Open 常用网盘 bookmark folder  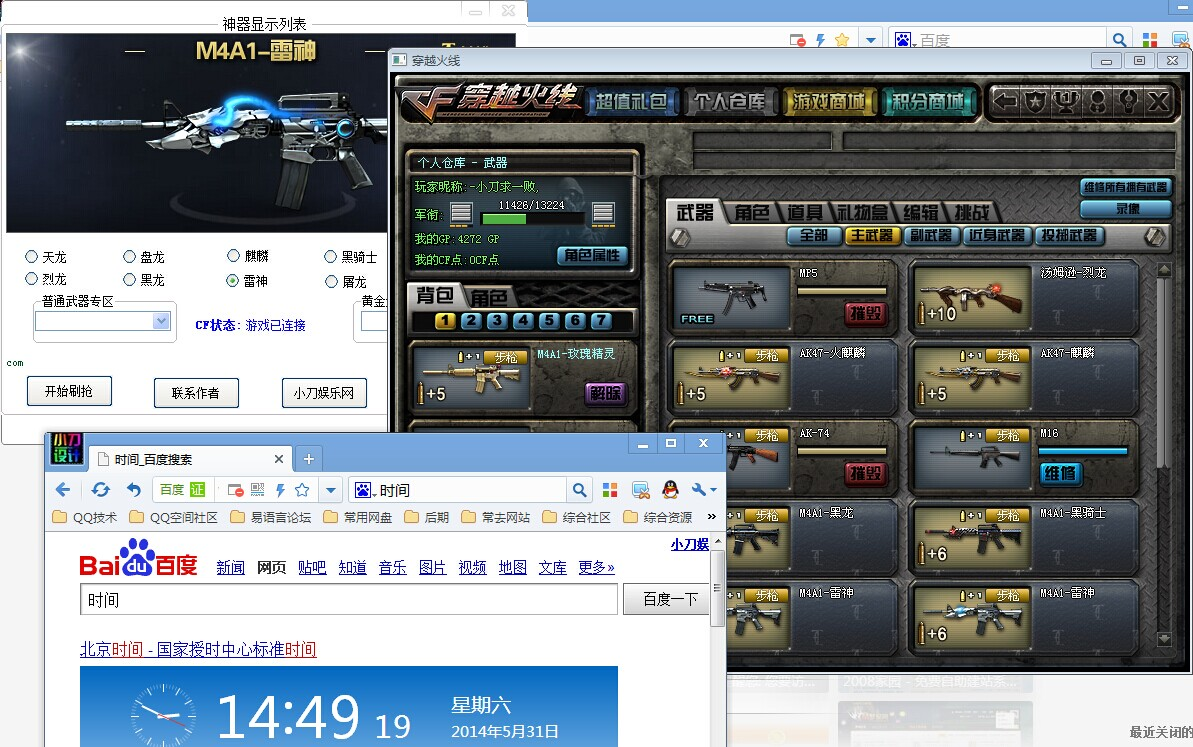coord(358,517)
